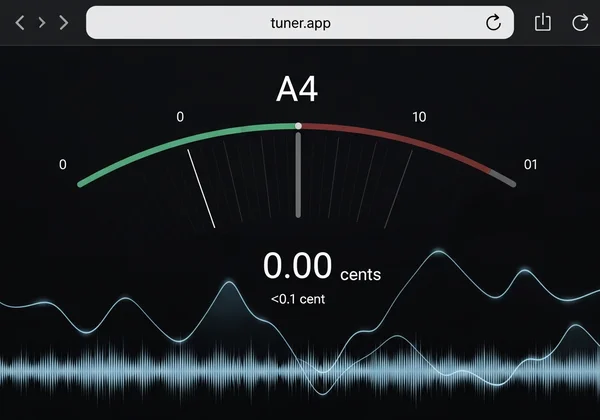Viewport: 600px width, 420px height.
Task: Click the tuner.app address bar
Action: click(x=300, y=22)
